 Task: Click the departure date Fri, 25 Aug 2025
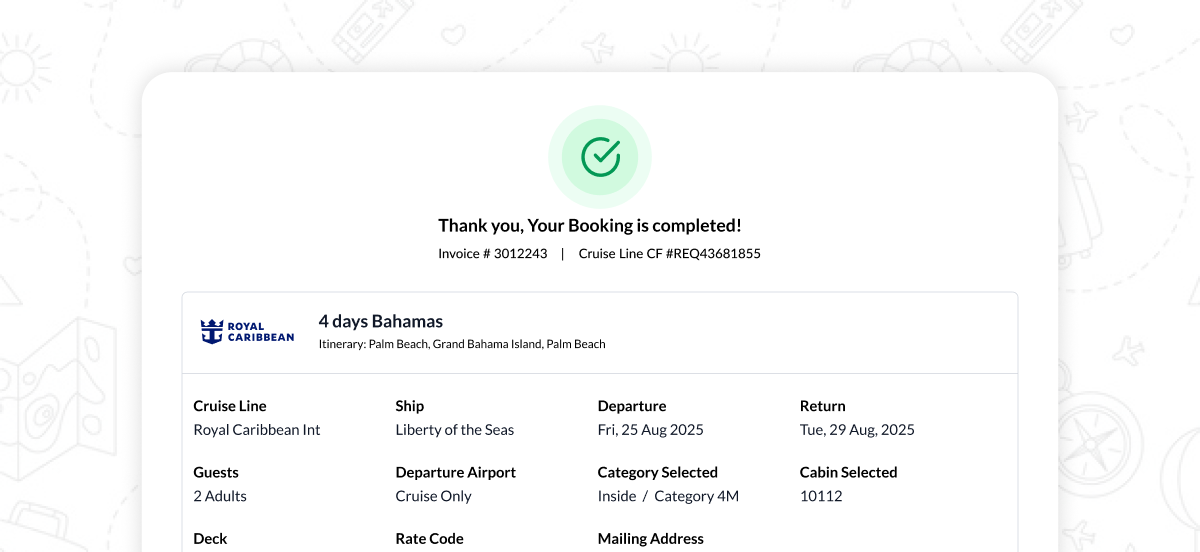pyautogui.click(x=650, y=430)
